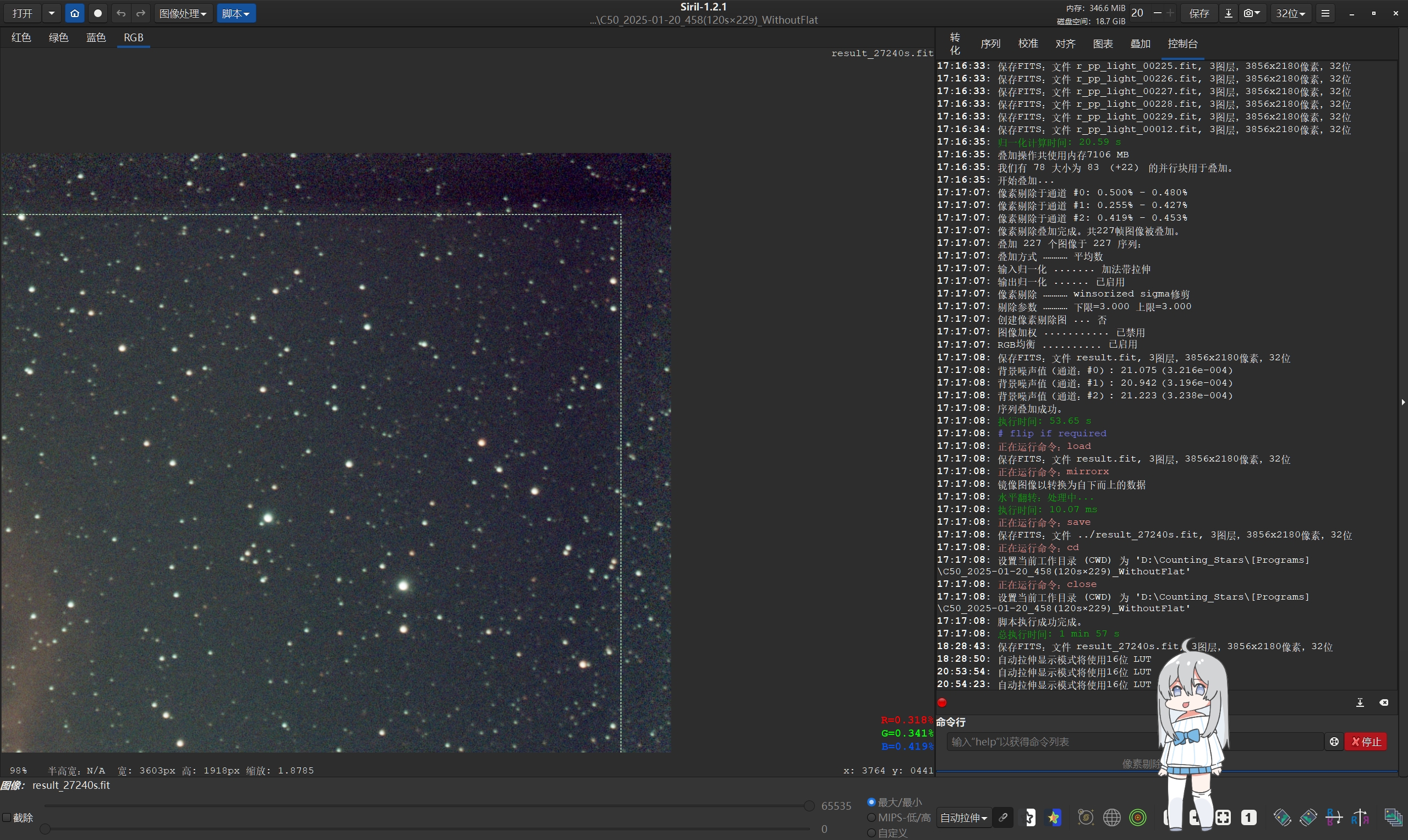This screenshot has height=840, width=1408.
Task: Rotate image clockwise icon
Action: click(x=1308, y=817)
